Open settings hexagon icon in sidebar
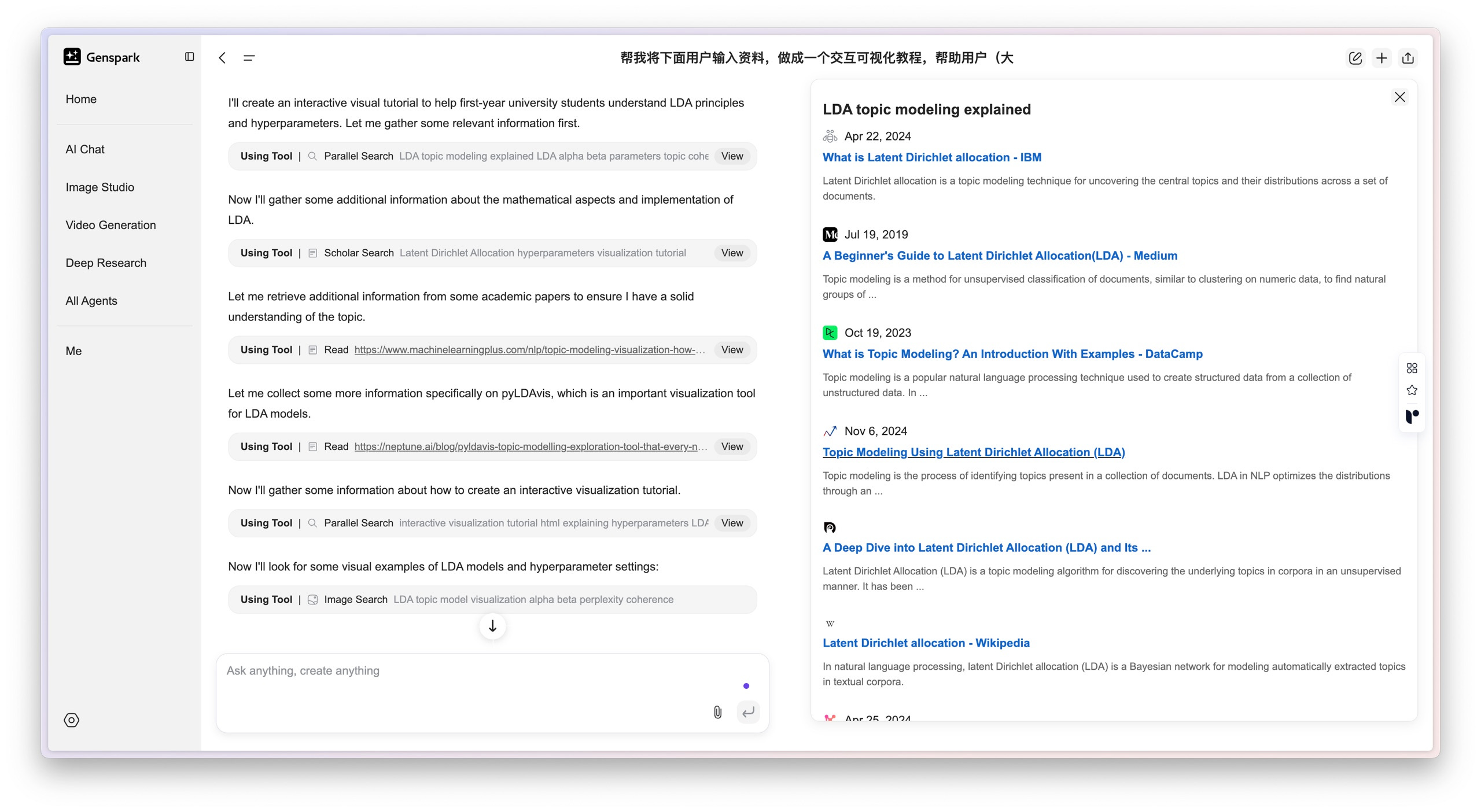Screen dimensions: 1481x812 click(x=71, y=720)
